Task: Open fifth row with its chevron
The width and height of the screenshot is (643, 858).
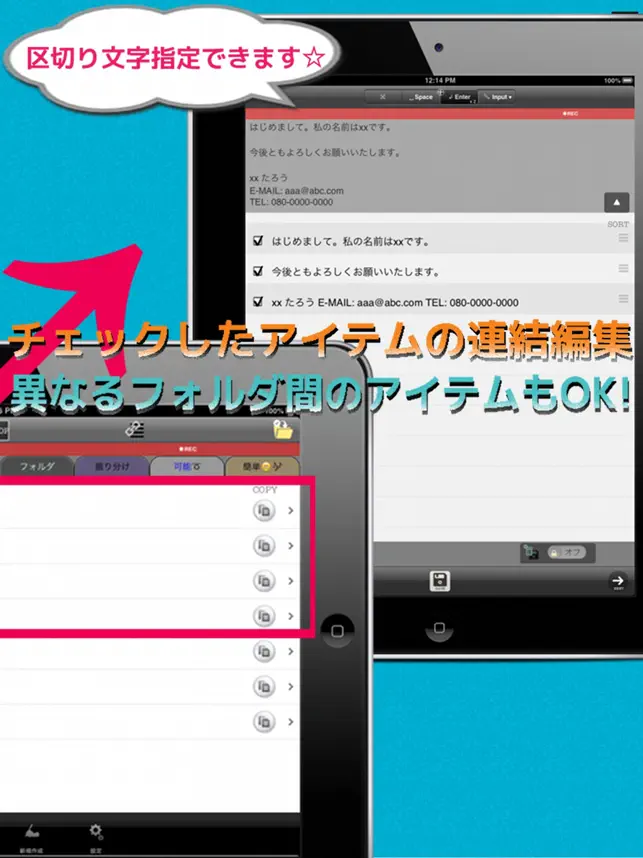Action: (x=291, y=651)
